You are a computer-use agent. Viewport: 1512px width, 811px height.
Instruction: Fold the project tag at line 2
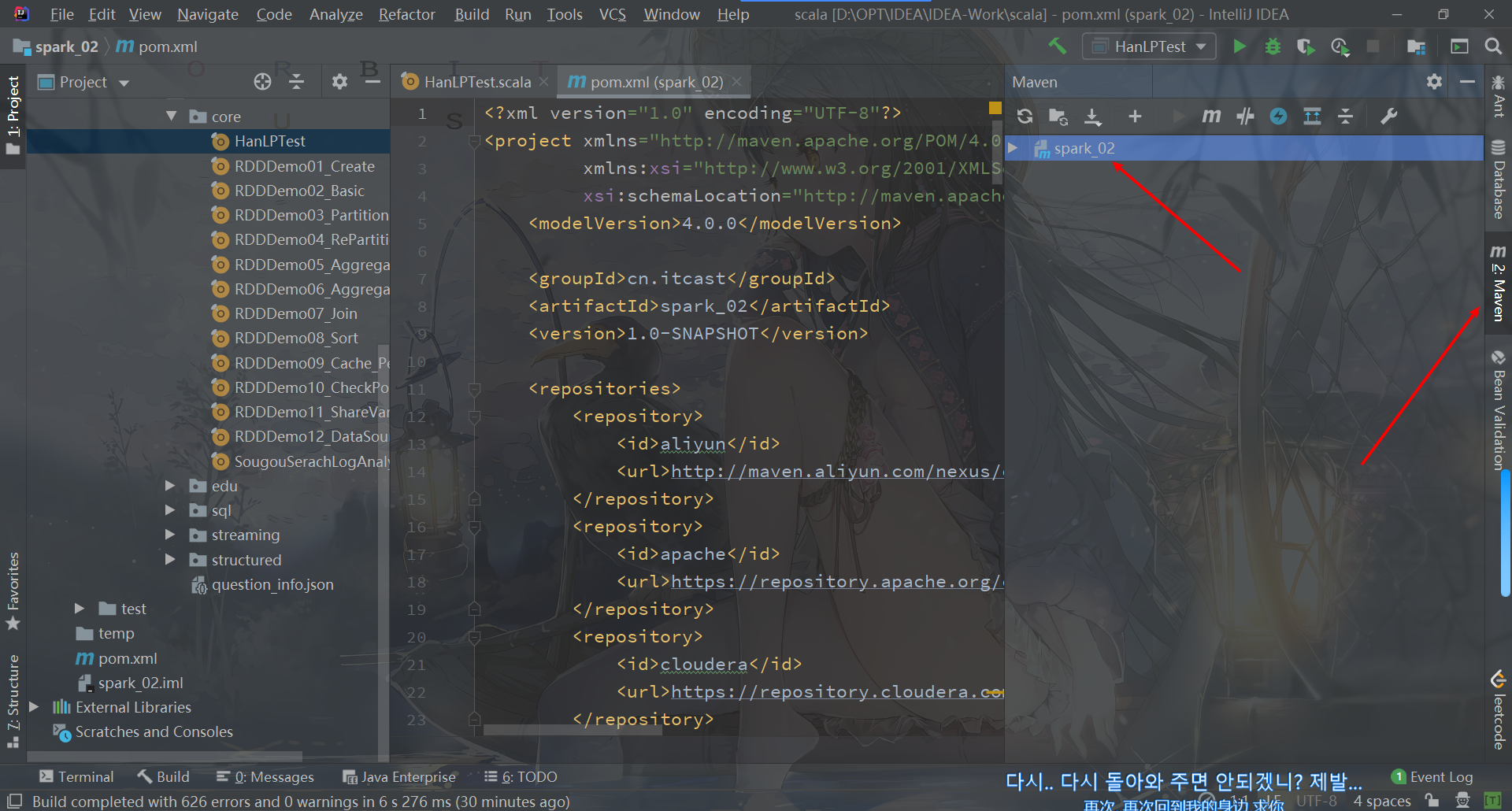pyautogui.click(x=474, y=142)
